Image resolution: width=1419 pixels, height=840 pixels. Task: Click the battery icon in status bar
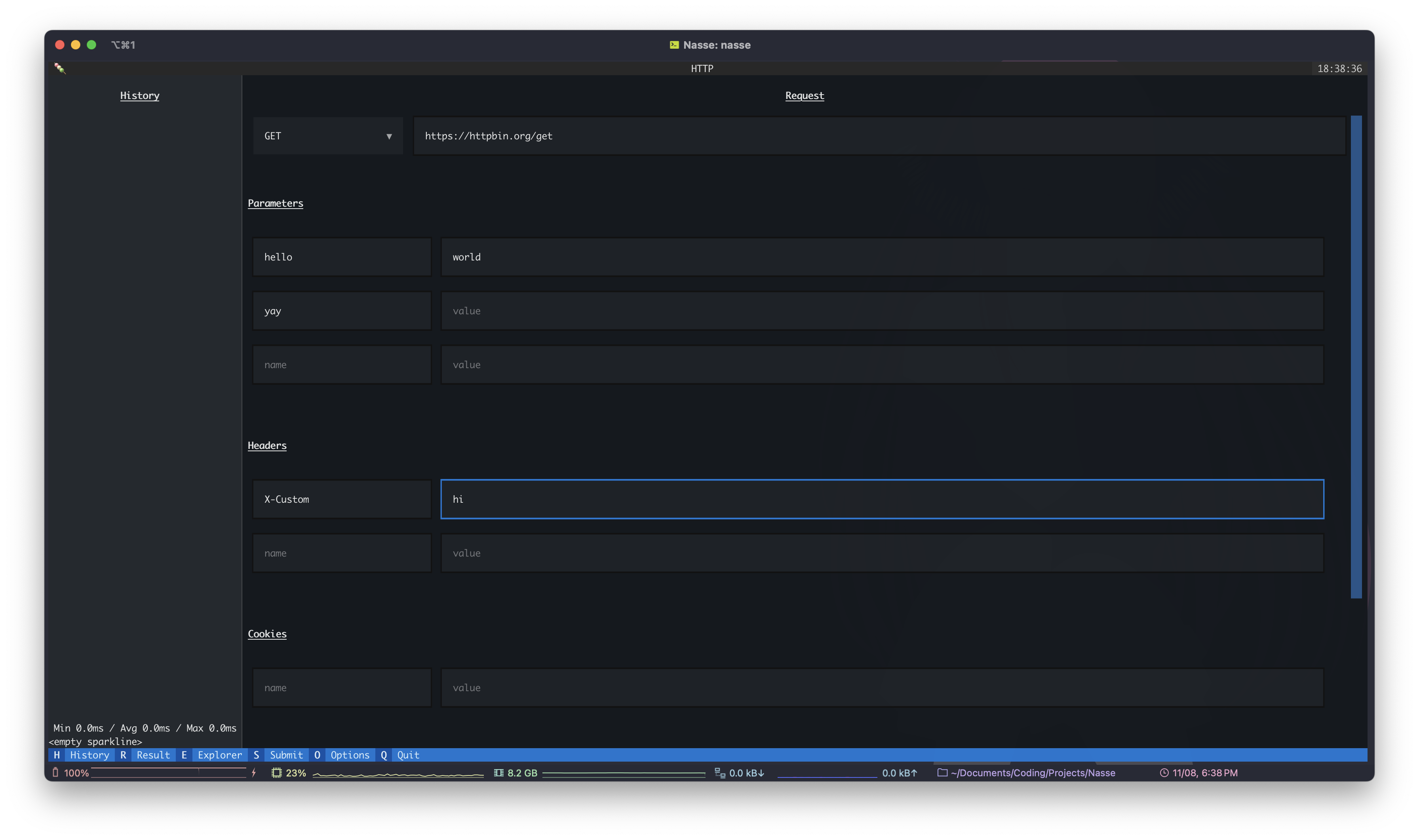click(x=55, y=773)
